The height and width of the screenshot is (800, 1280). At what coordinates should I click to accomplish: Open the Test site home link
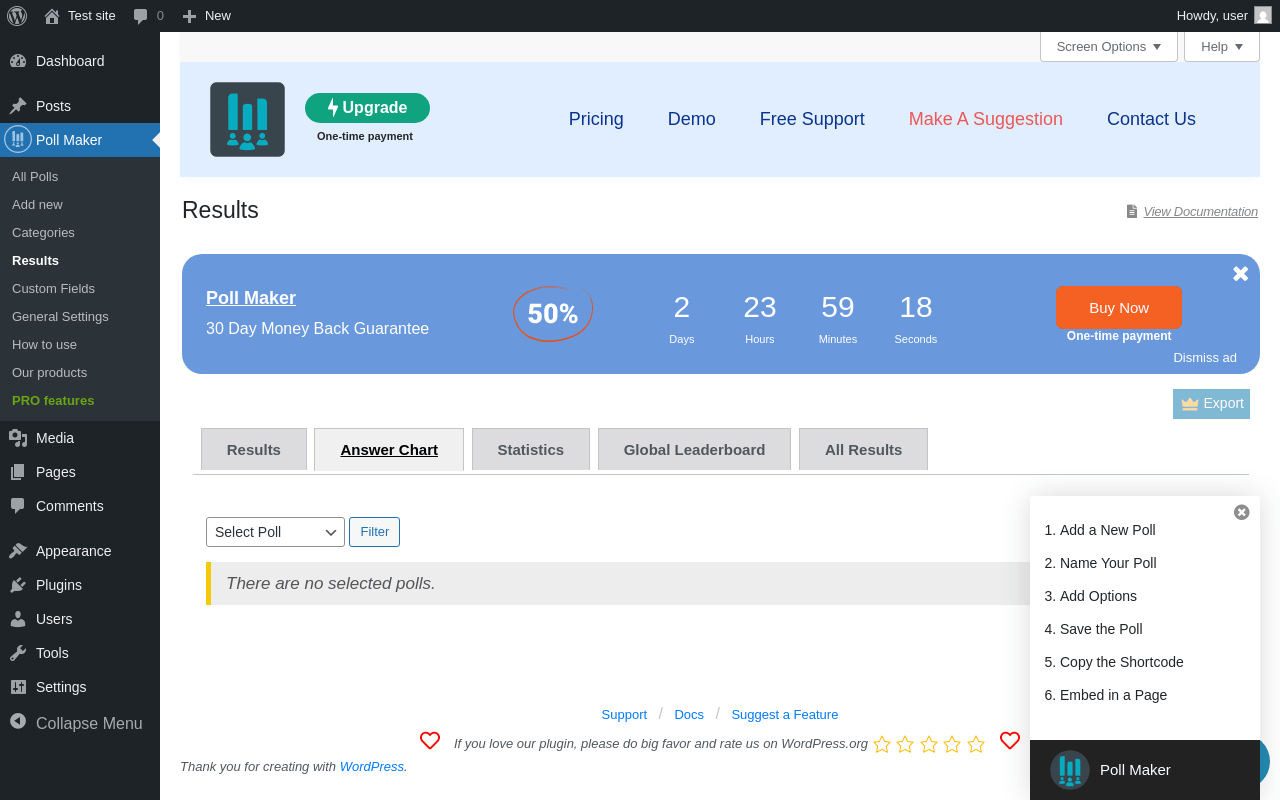coord(80,16)
